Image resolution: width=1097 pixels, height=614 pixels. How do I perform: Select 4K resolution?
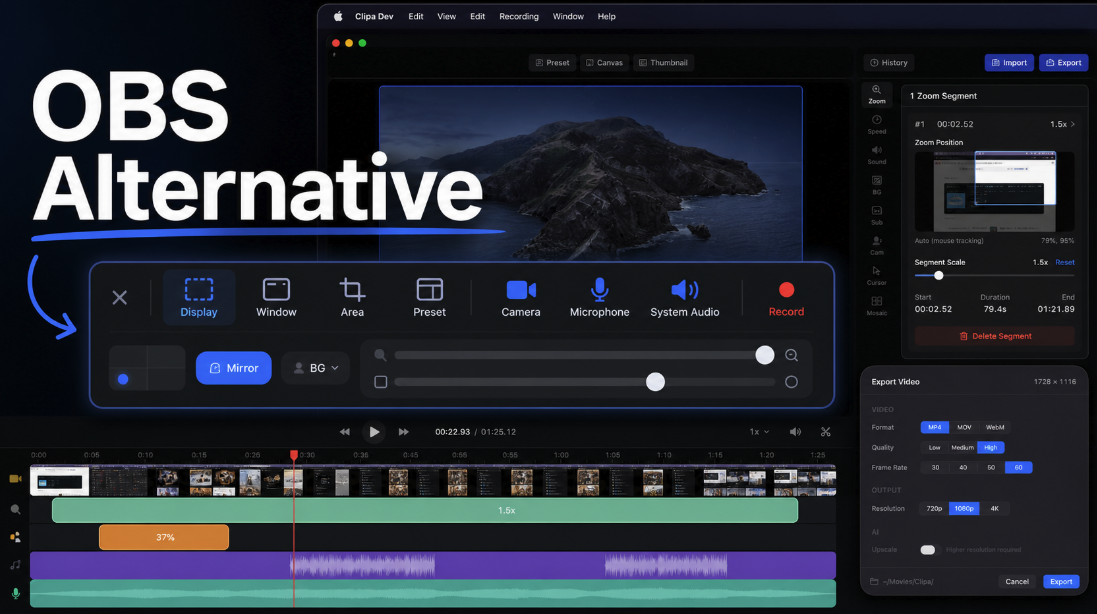coord(994,508)
